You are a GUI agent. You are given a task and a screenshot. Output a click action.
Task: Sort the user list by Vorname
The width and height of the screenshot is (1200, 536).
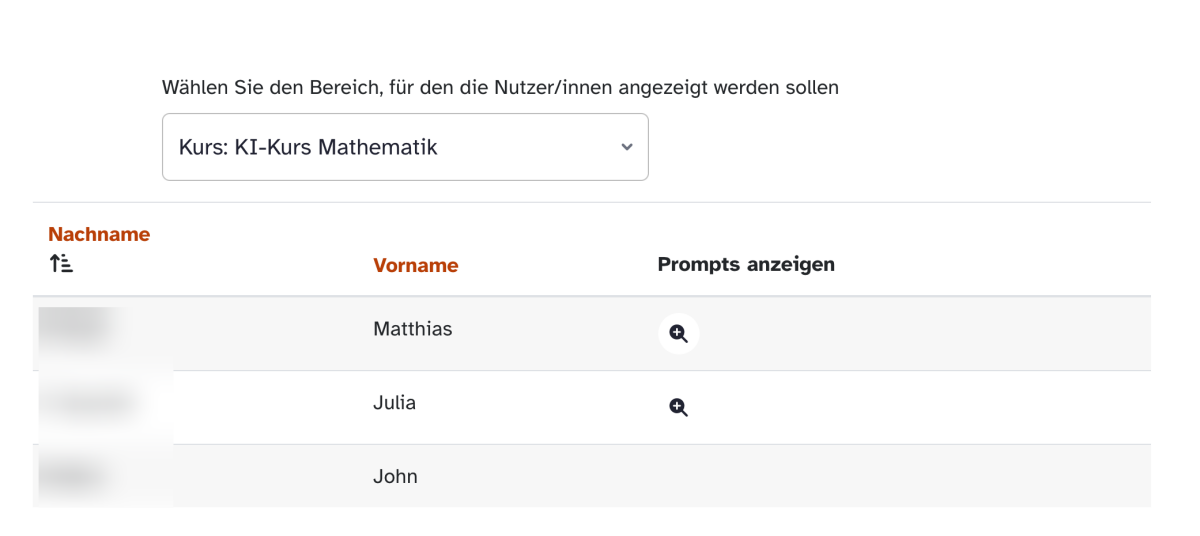[x=415, y=265]
